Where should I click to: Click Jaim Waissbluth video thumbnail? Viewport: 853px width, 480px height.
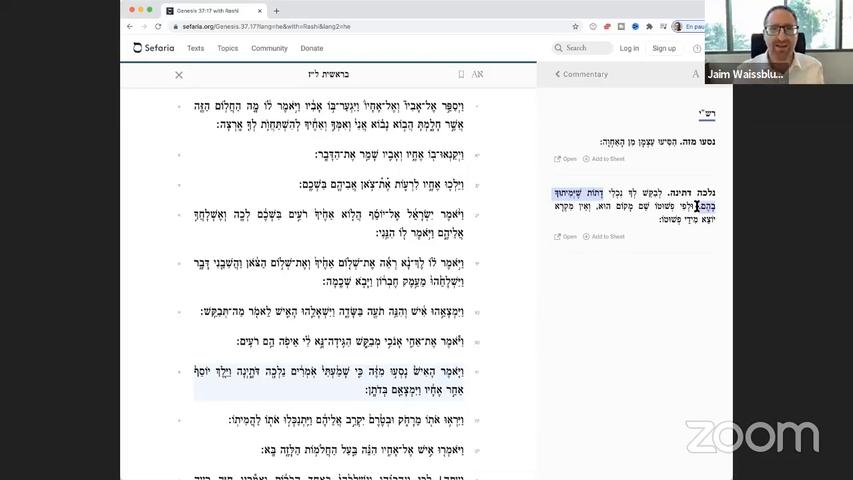click(x=778, y=42)
